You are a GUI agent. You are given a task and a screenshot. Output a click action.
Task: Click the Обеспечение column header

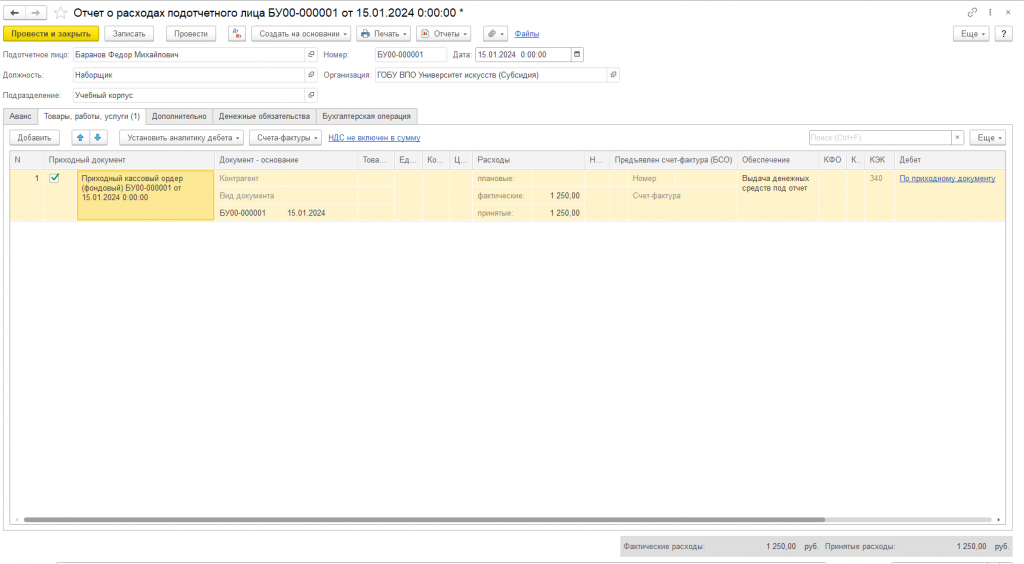click(778, 160)
